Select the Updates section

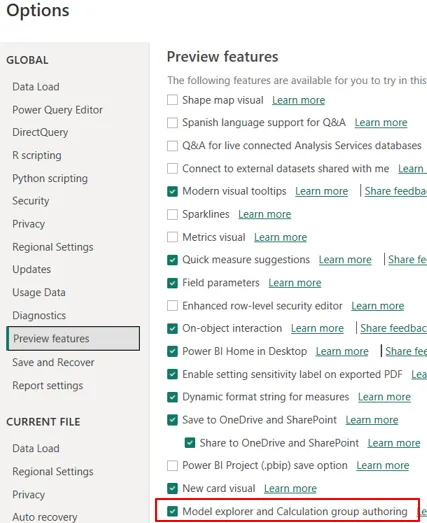32,270
